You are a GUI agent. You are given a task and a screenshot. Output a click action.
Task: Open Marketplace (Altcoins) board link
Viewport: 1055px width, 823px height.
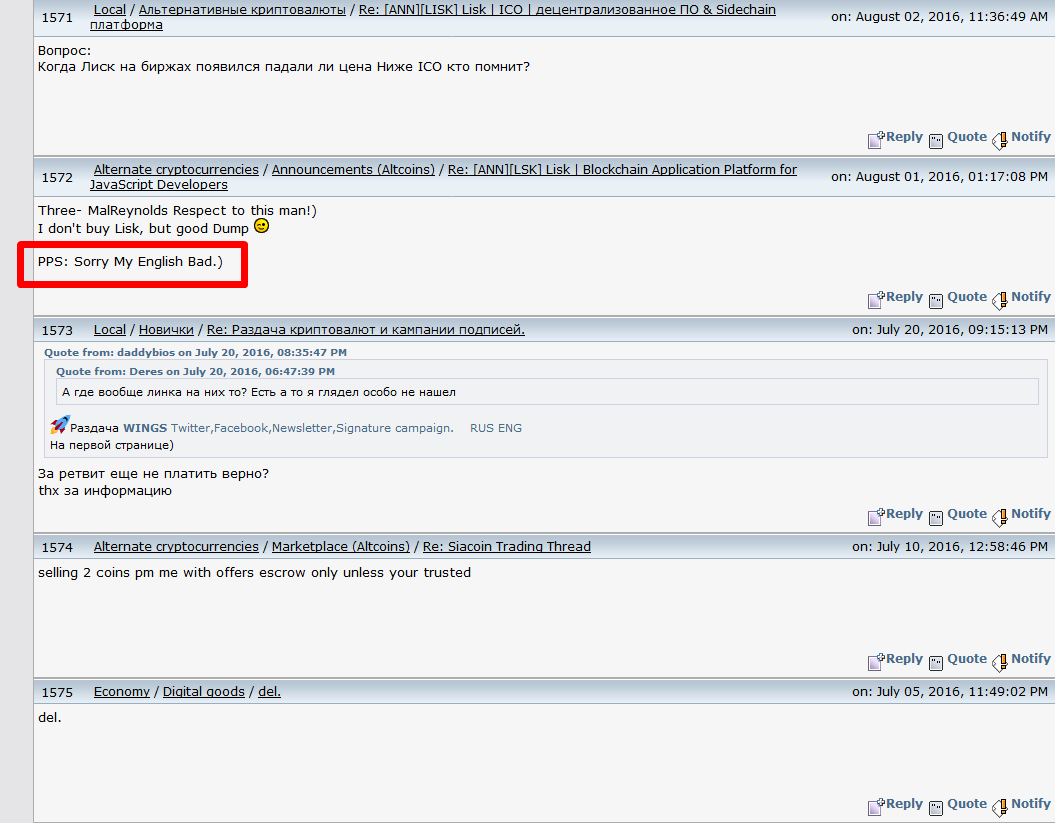point(340,546)
